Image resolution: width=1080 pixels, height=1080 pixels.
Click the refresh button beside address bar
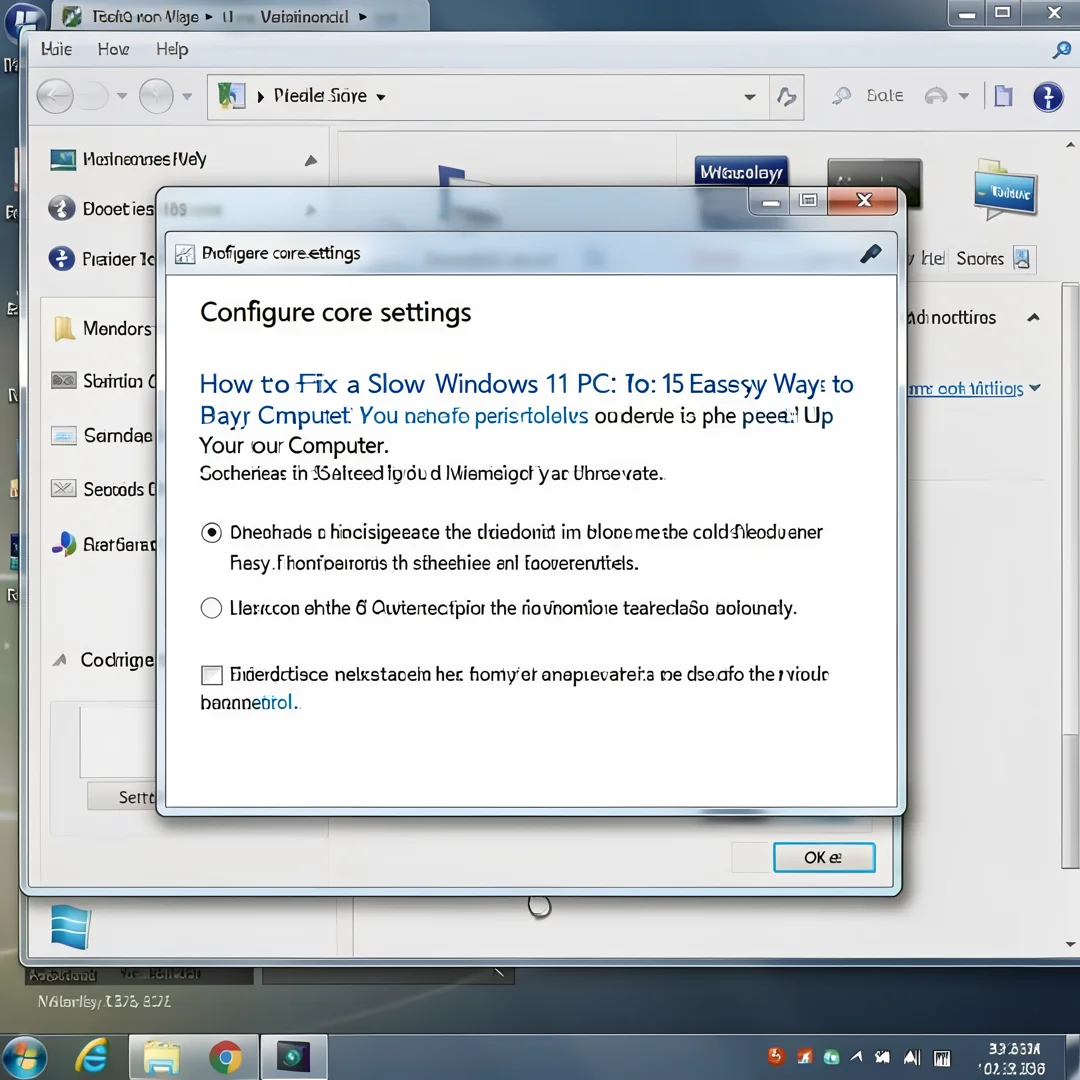tap(787, 97)
